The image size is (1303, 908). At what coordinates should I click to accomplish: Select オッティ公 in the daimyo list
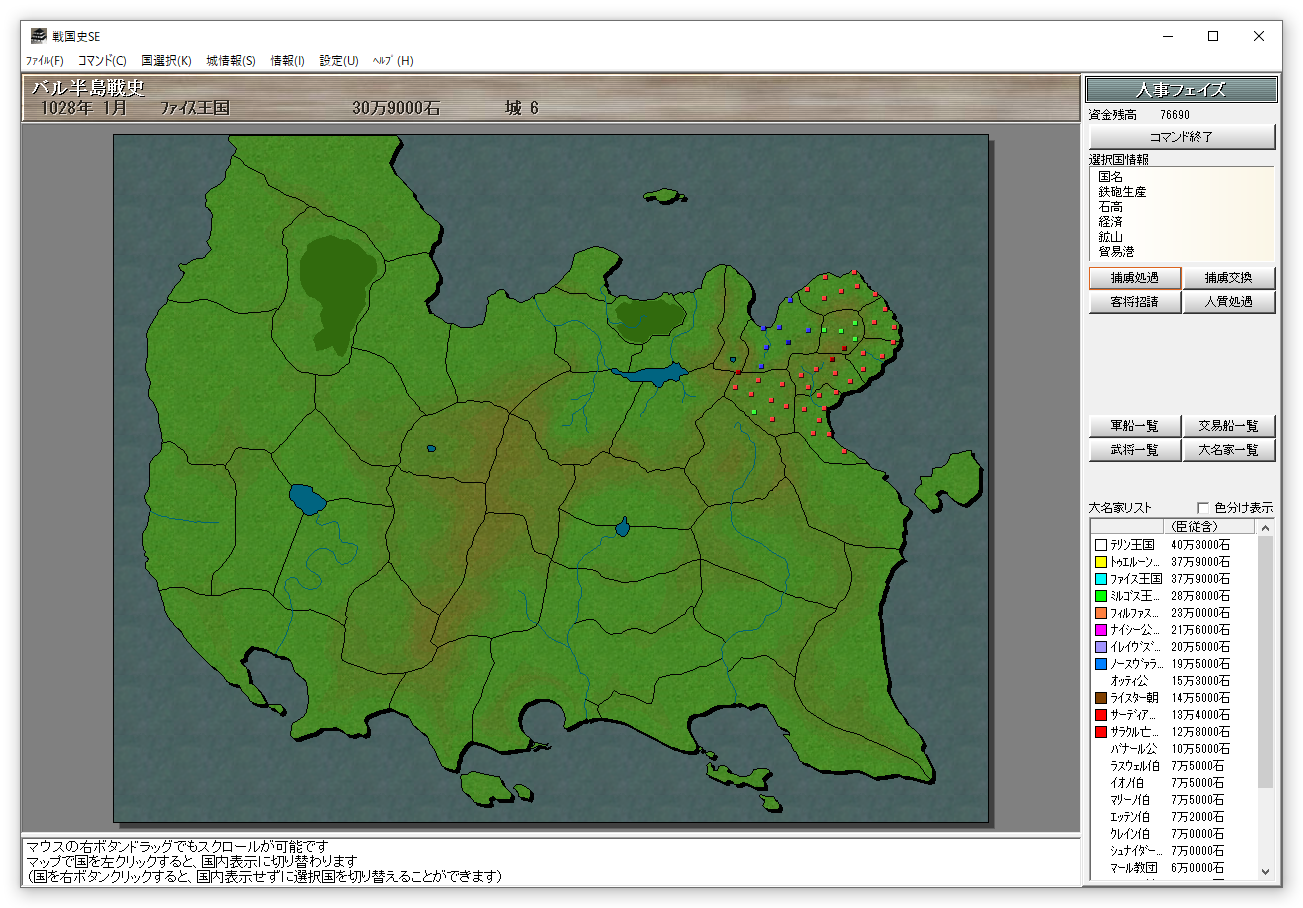1129,681
